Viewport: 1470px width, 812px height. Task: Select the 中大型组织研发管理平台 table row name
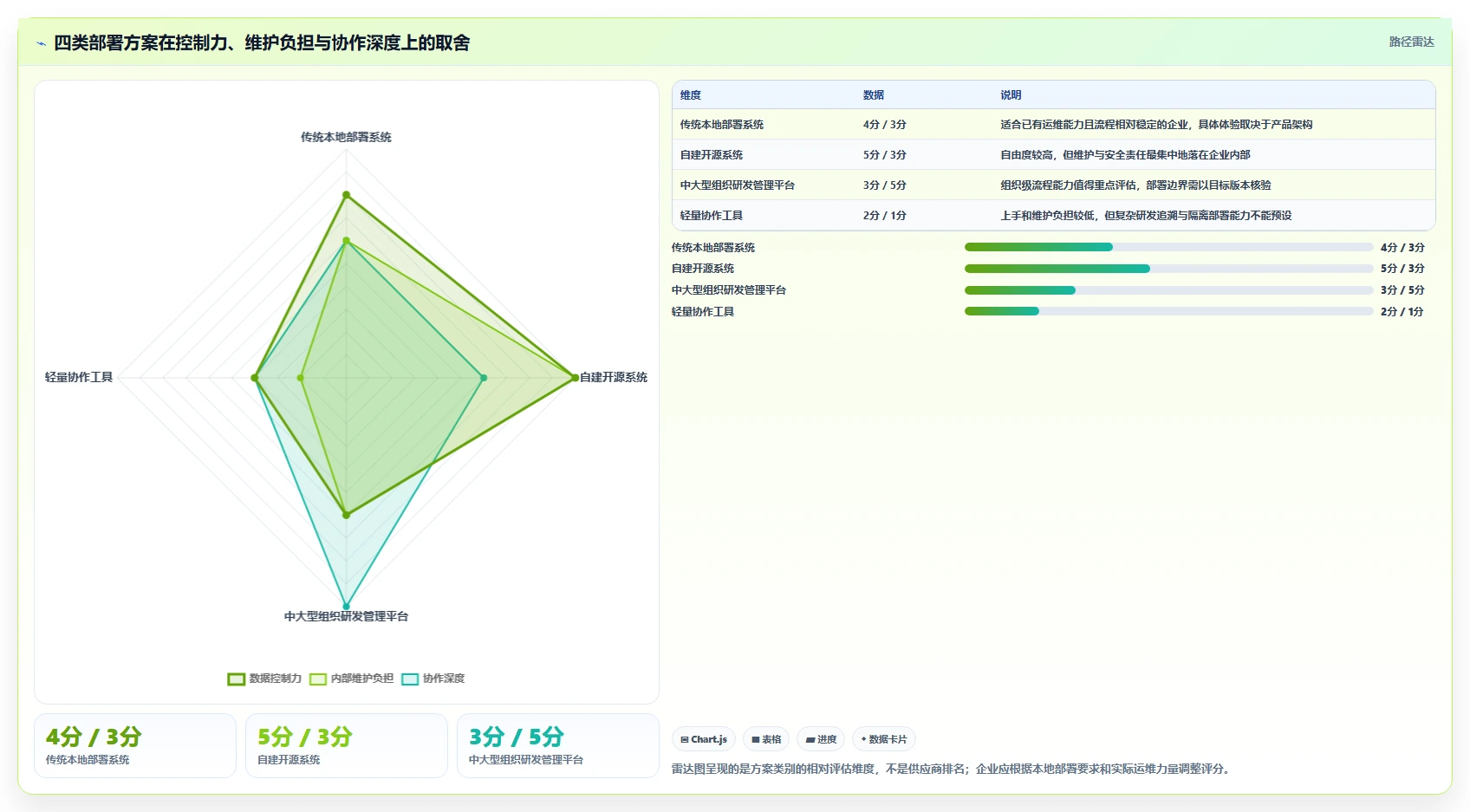[738, 185]
